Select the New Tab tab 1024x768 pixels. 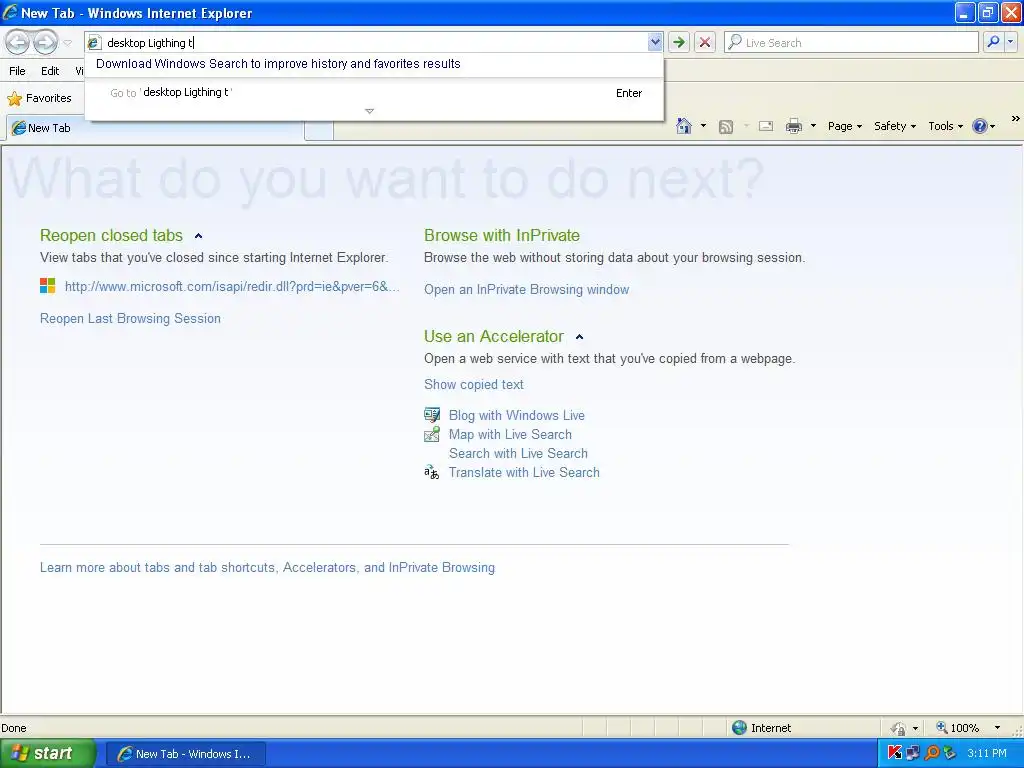[155, 128]
